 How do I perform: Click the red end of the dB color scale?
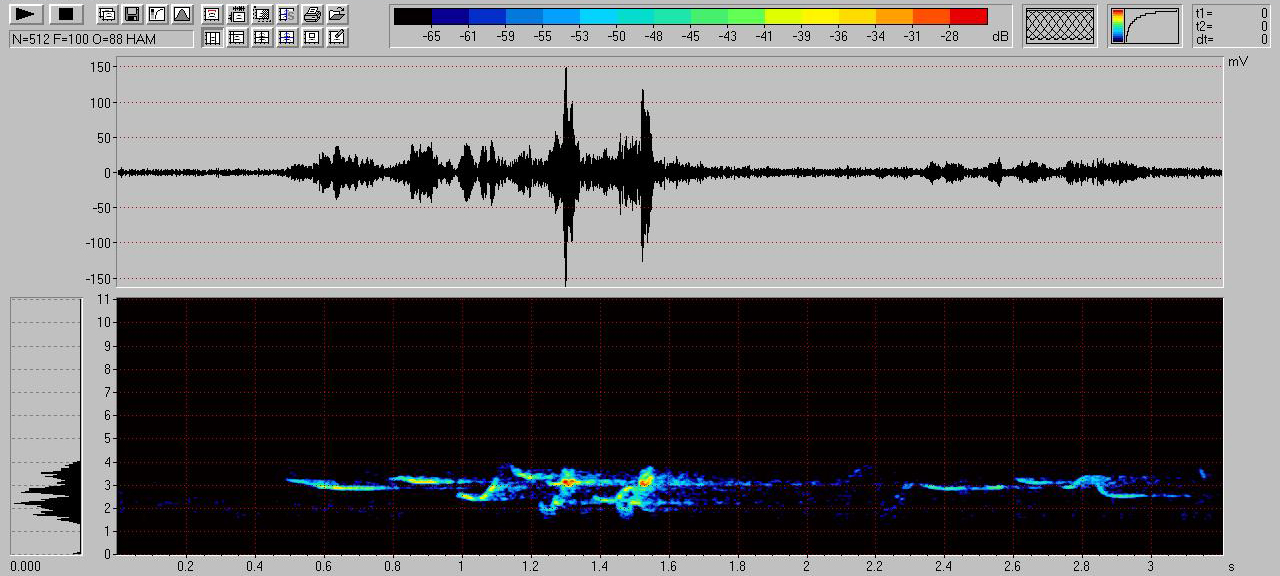(968, 16)
